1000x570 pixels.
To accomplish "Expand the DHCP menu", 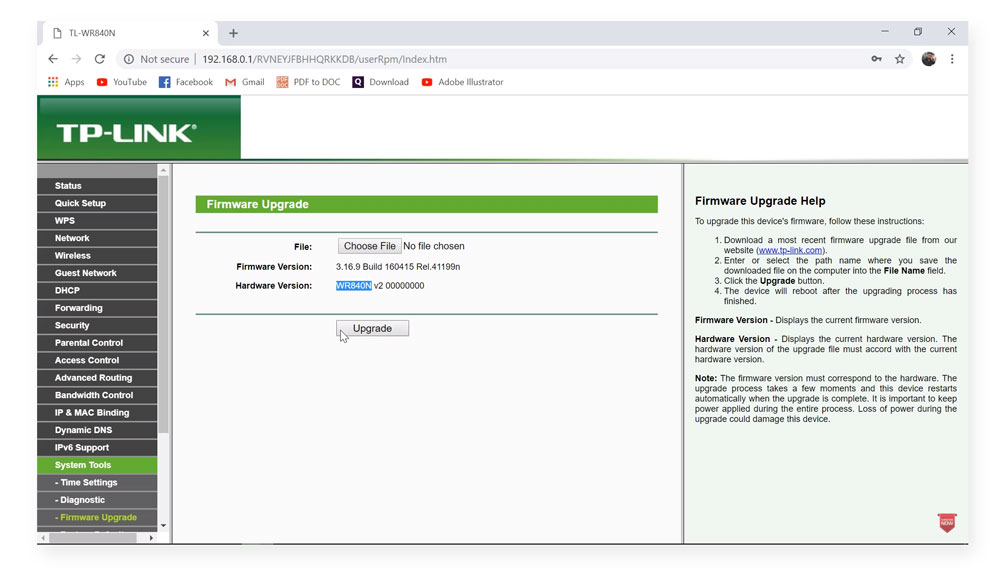I will (97, 290).
